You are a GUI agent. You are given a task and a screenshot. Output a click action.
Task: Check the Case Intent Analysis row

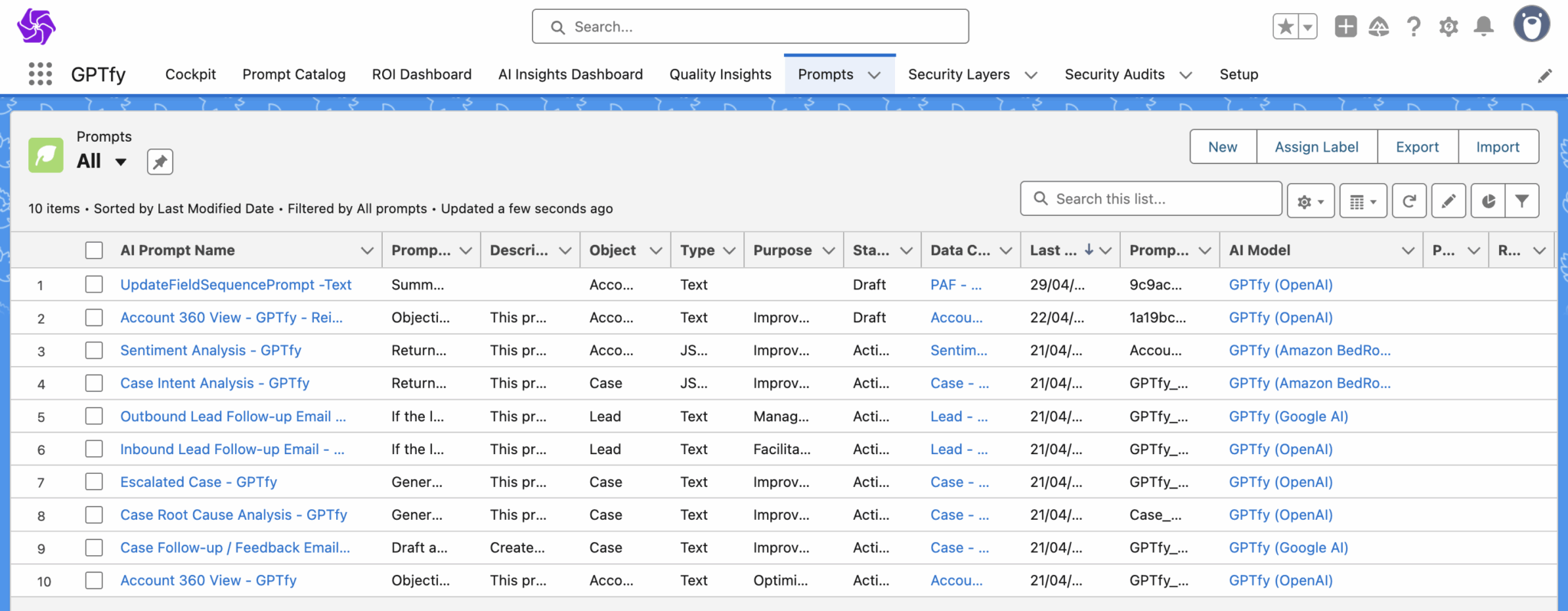94,383
